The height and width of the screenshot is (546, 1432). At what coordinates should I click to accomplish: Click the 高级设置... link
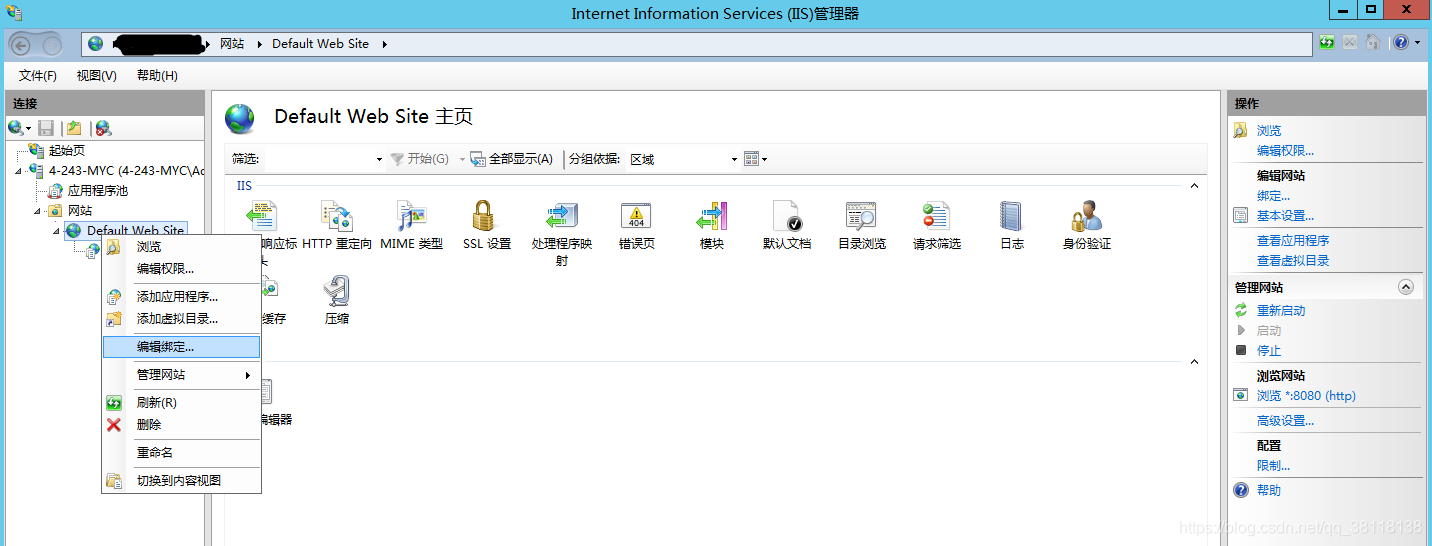click(x=1285, y=421)
